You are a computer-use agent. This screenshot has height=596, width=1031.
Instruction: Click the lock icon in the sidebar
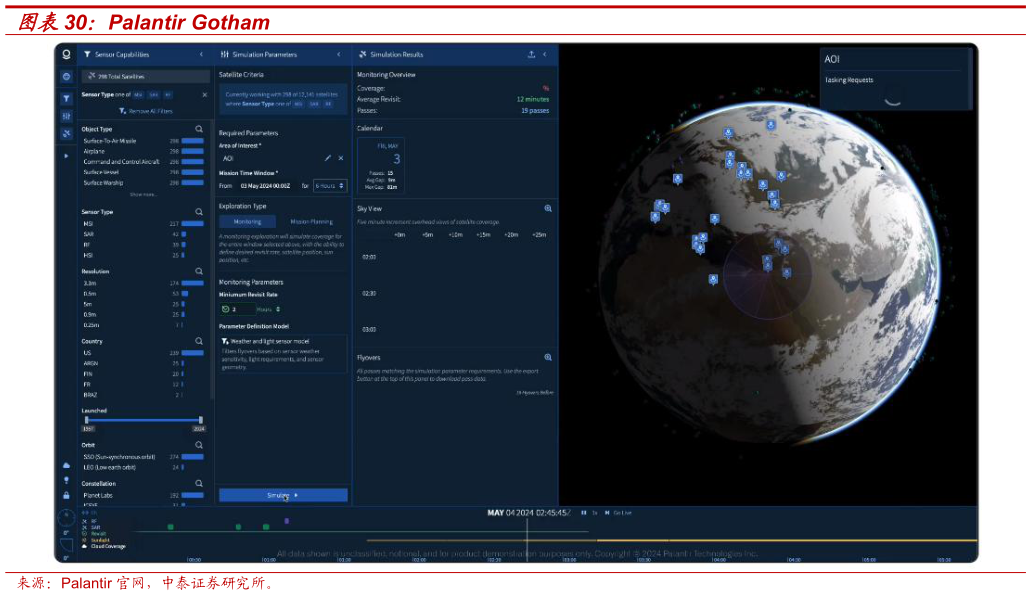coord(66,495)
